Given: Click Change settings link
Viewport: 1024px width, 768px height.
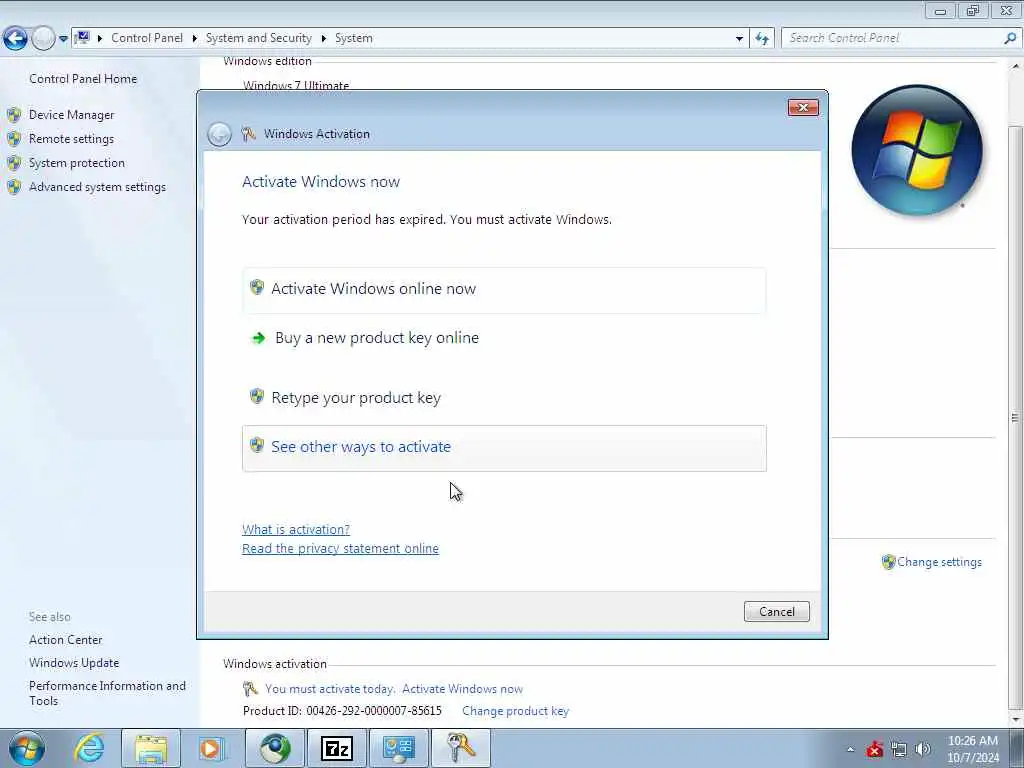Looking at the screenshot, I should tap(939, 562).
